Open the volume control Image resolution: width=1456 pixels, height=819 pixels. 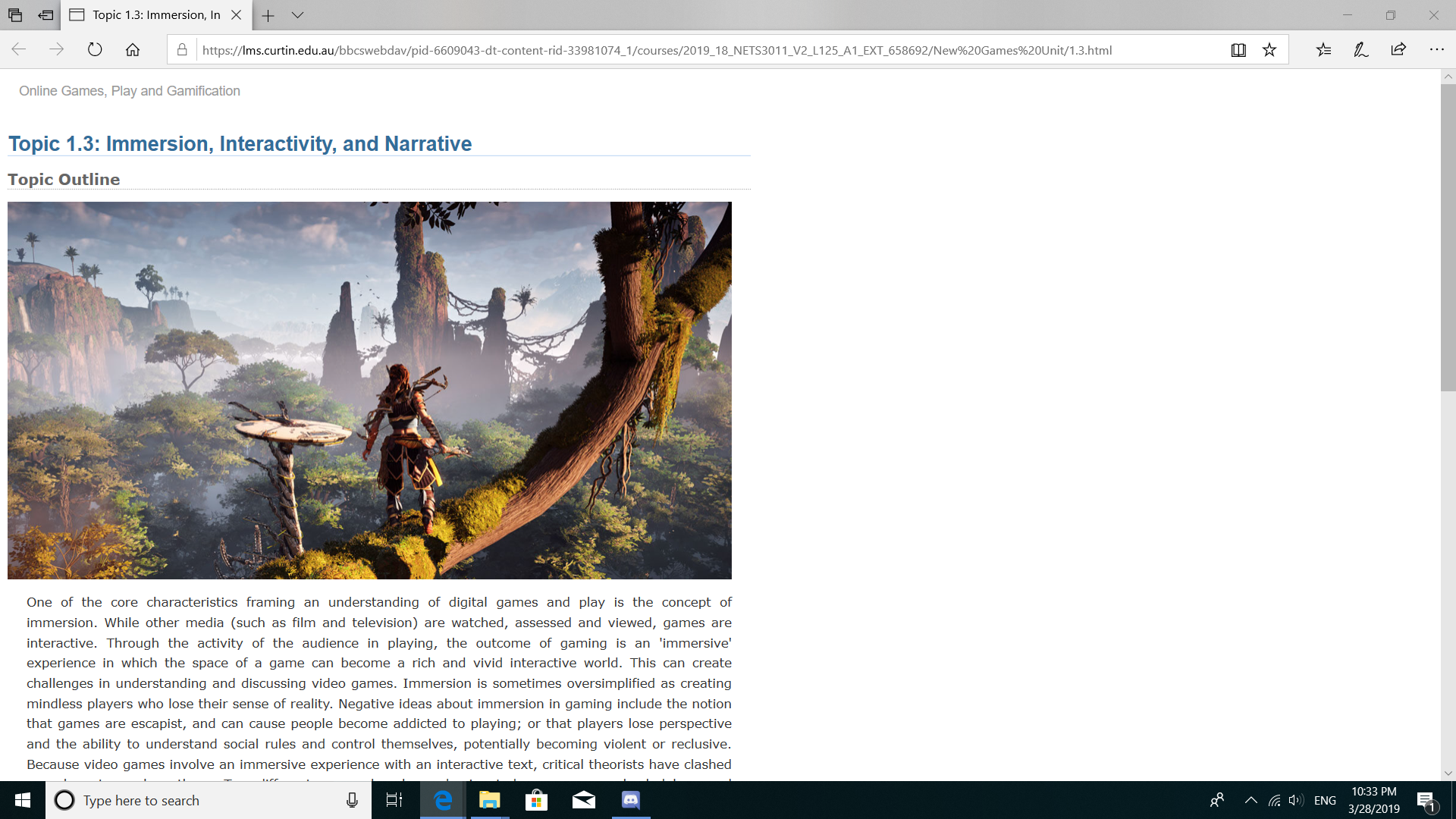coord(1296,800)
